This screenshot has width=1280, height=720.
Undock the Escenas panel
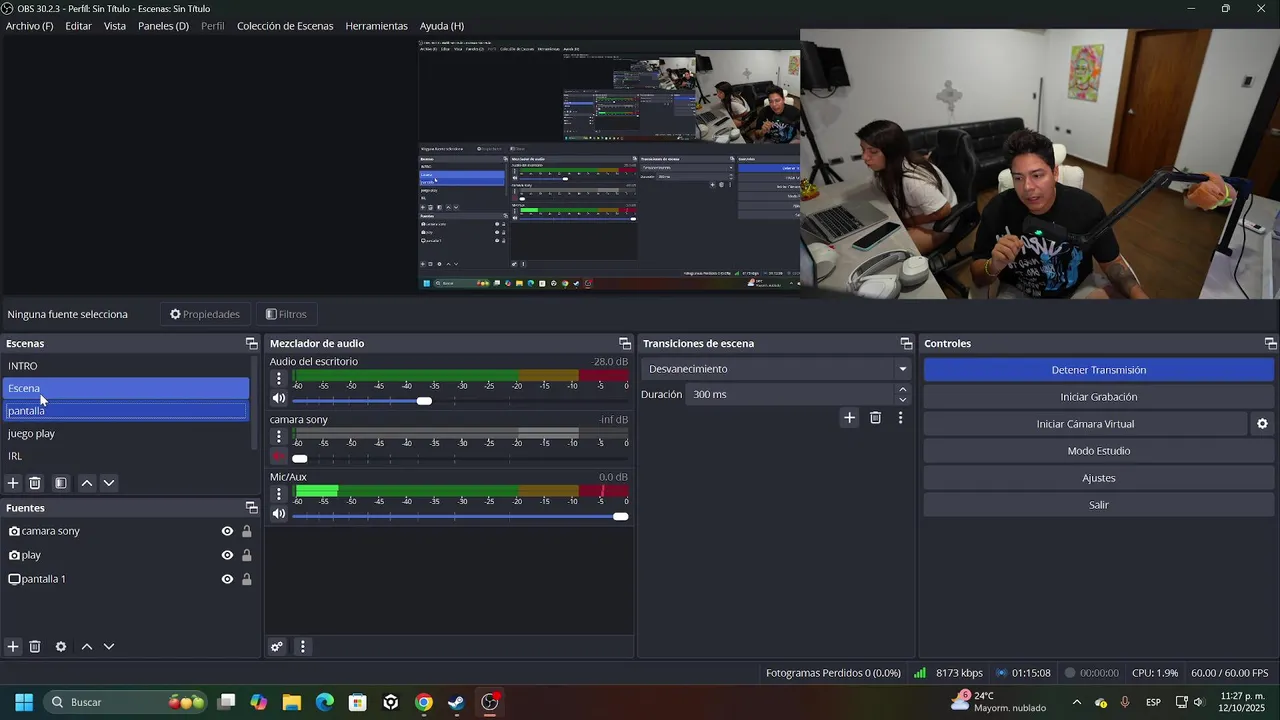(251, 344)
